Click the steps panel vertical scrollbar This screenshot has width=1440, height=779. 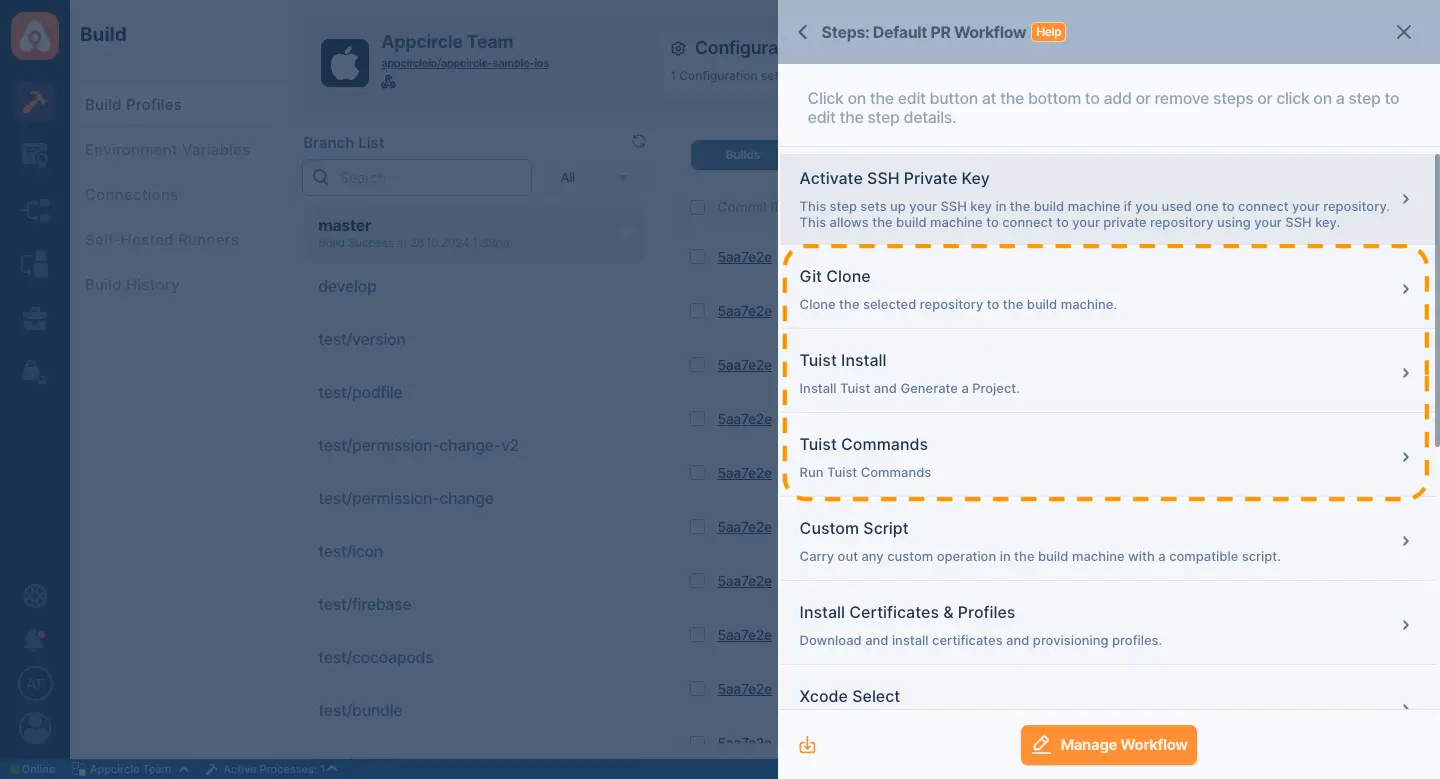click(x=1437, y=300)
